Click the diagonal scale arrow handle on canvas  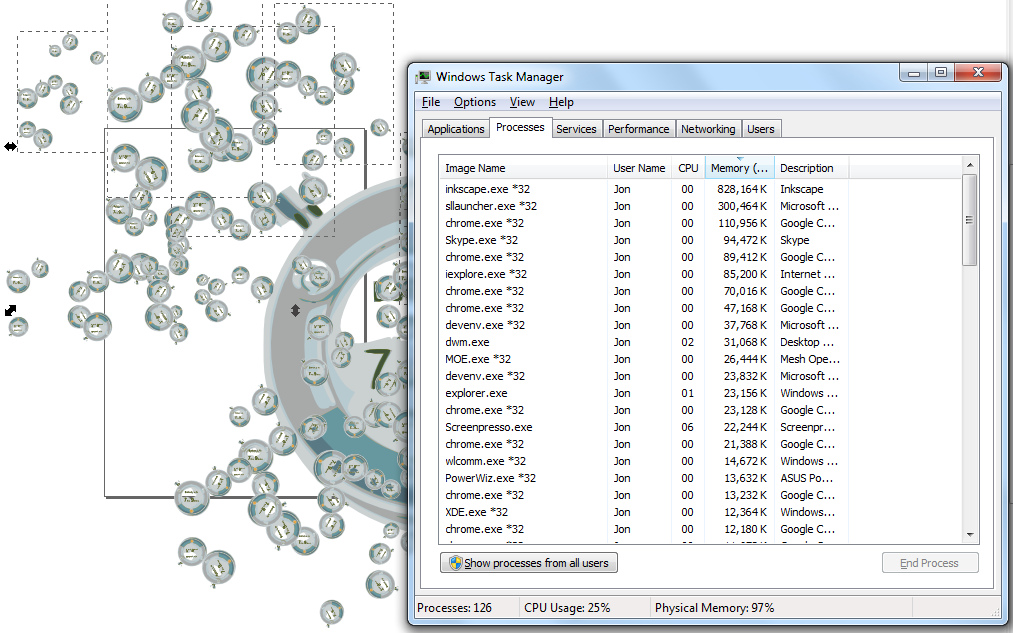point(11,311)
